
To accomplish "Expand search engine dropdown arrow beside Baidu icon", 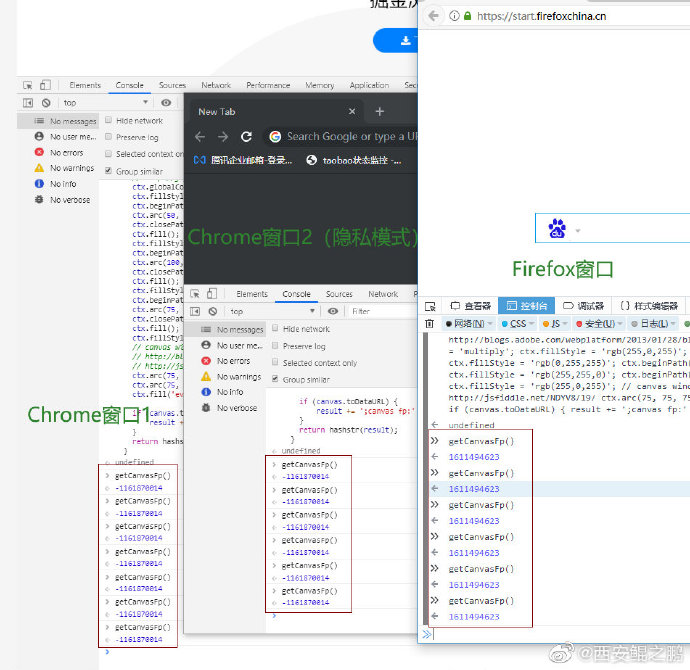I will pos(578,231).
